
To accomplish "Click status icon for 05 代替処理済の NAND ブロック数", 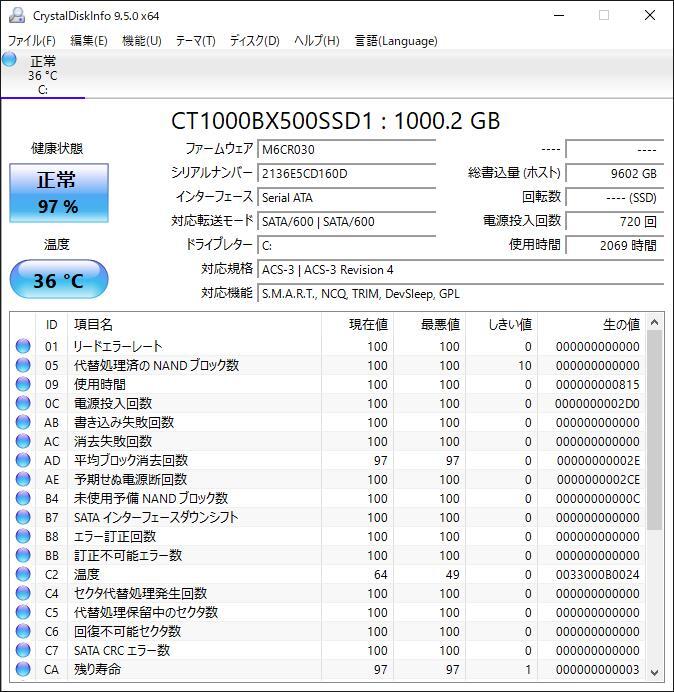I will [x=23, y=365].
